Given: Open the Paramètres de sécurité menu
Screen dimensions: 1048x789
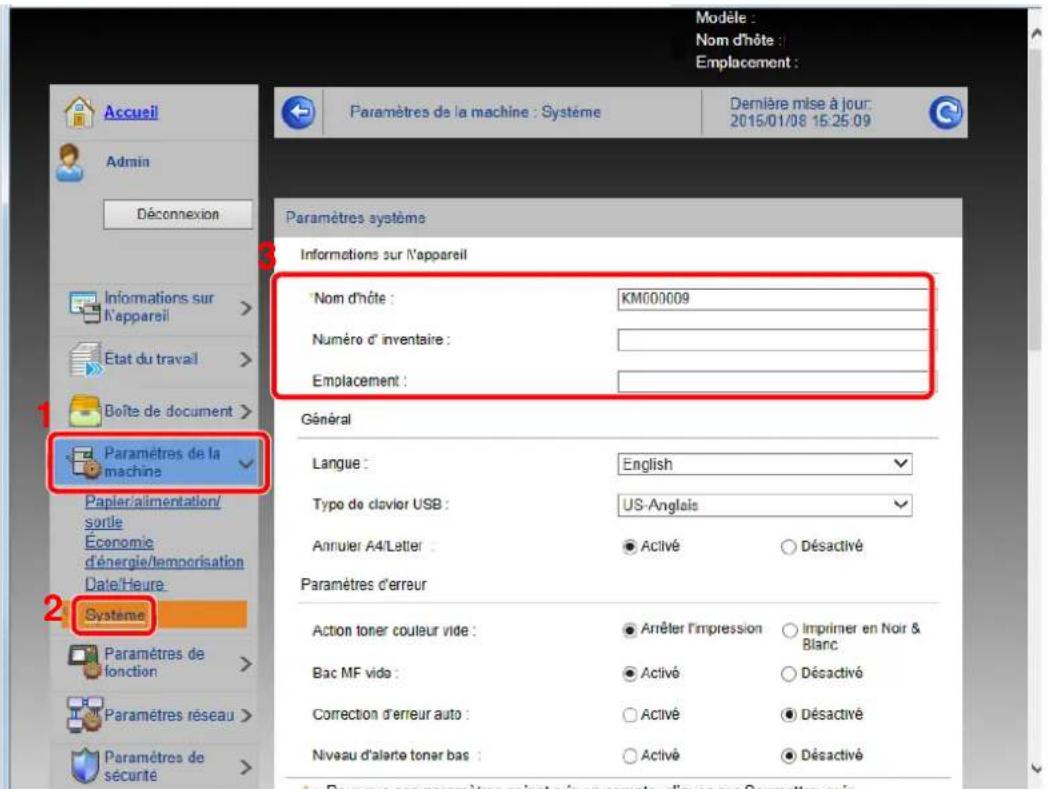Looking at the screenshot, I should pos(154,766).
